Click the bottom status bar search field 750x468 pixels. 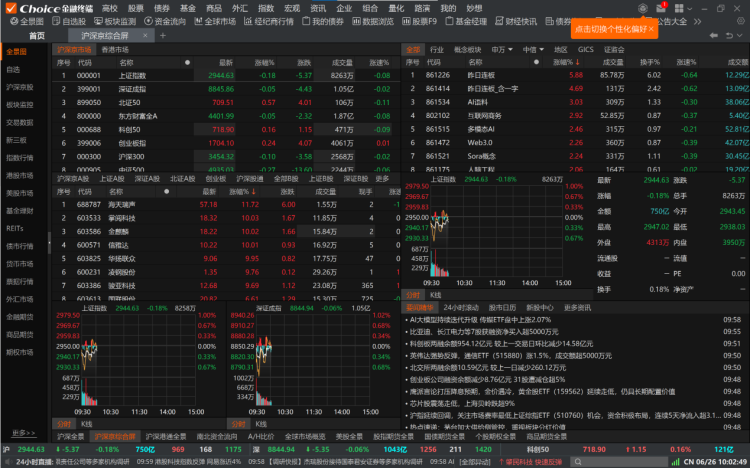[x=618, y=462]
